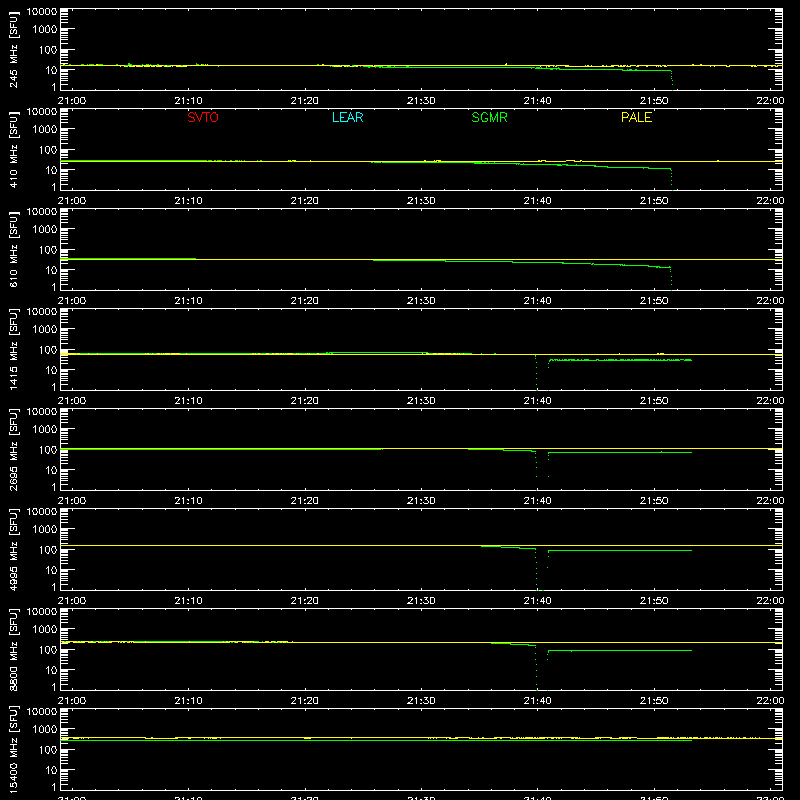Select the 2695 MHz [SFU] axis label
Image resolution: width=800 pixels, height=800 pixels.
click(x=14, y=449)
